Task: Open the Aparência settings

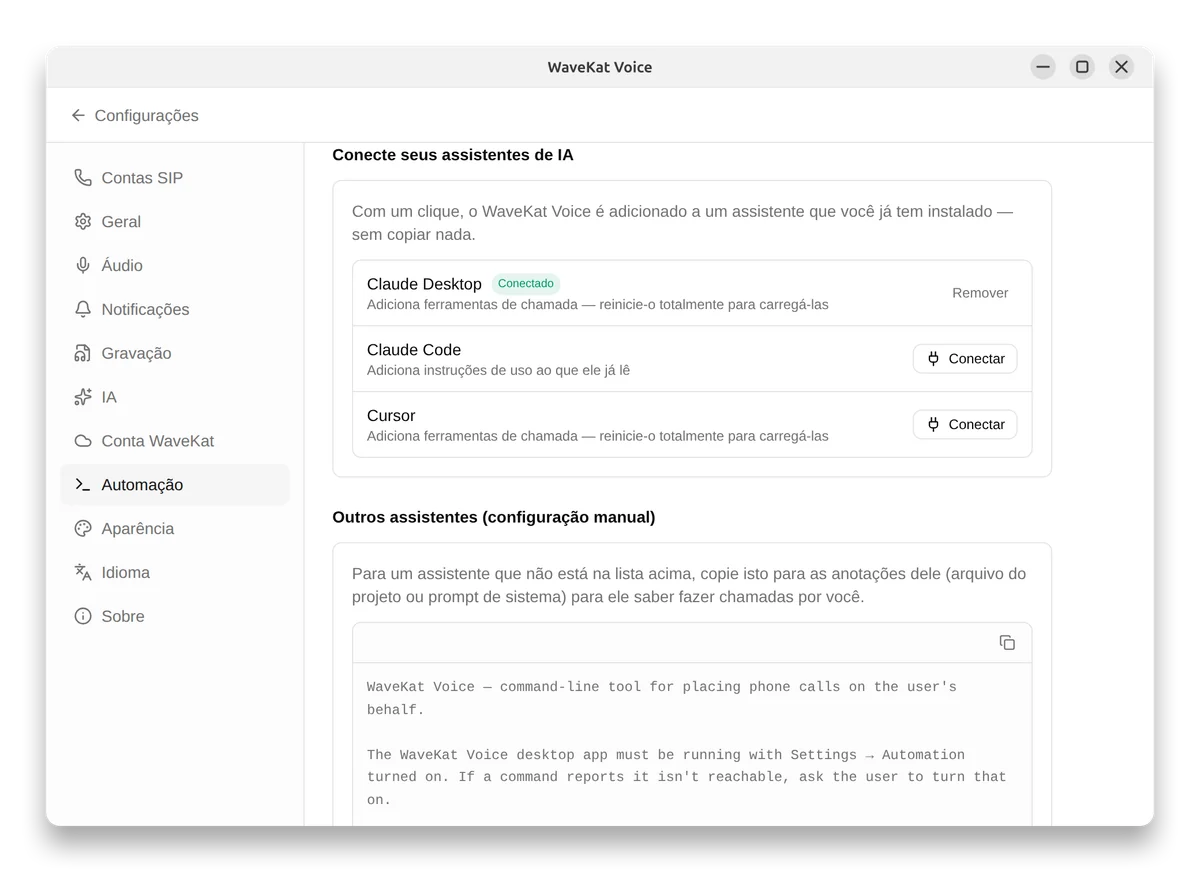Action: pyautogui.click(x=175, y=529)
